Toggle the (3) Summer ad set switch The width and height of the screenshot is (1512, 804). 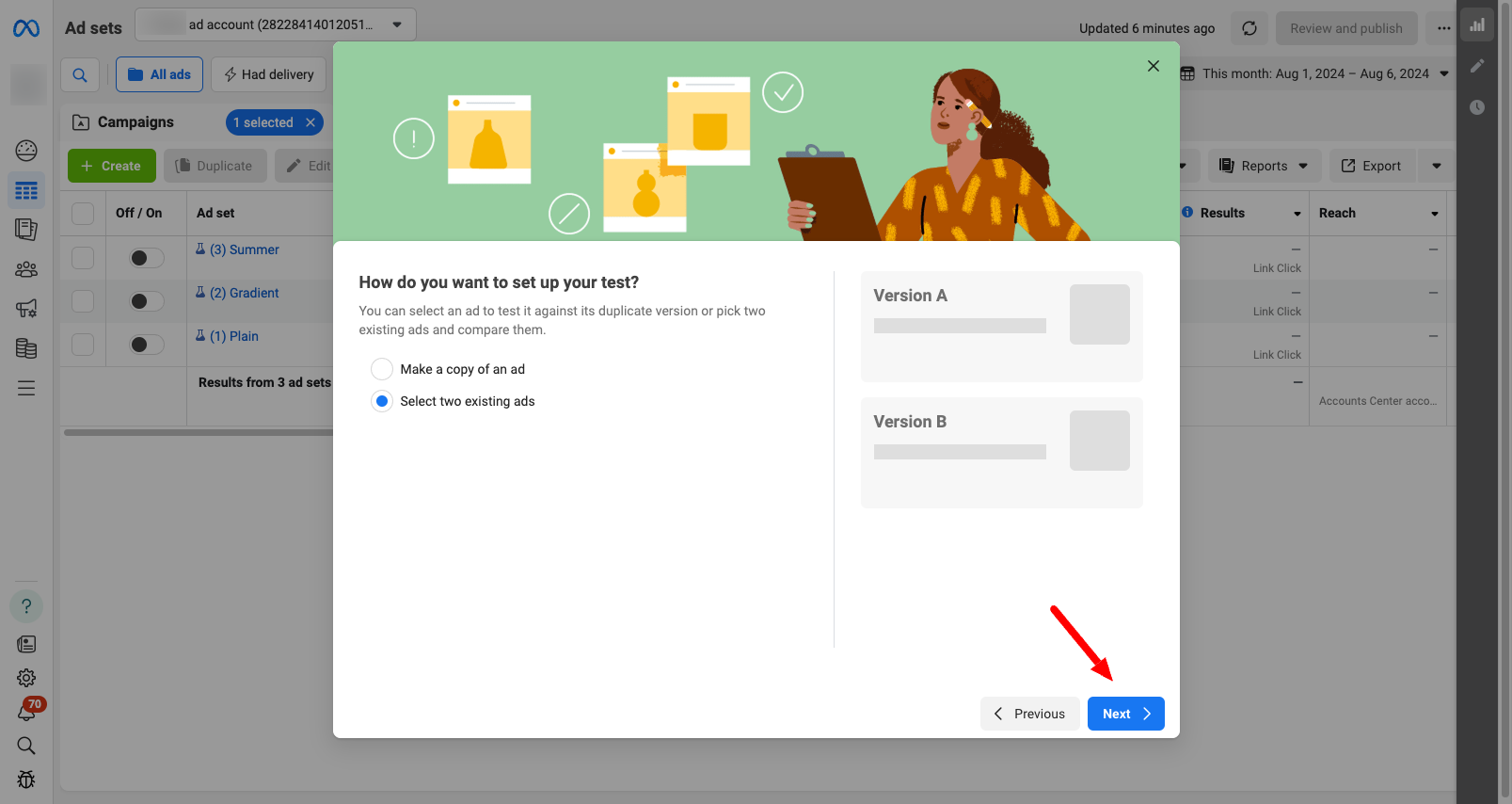pos(146,258)
